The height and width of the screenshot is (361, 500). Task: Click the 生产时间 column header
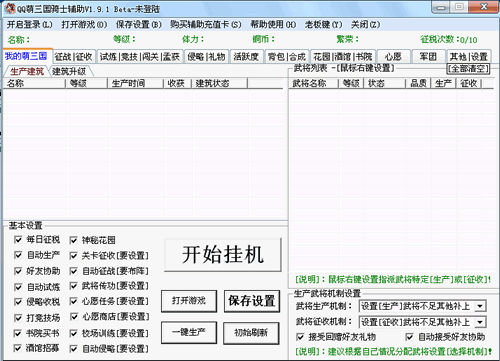tap(136, 83)
